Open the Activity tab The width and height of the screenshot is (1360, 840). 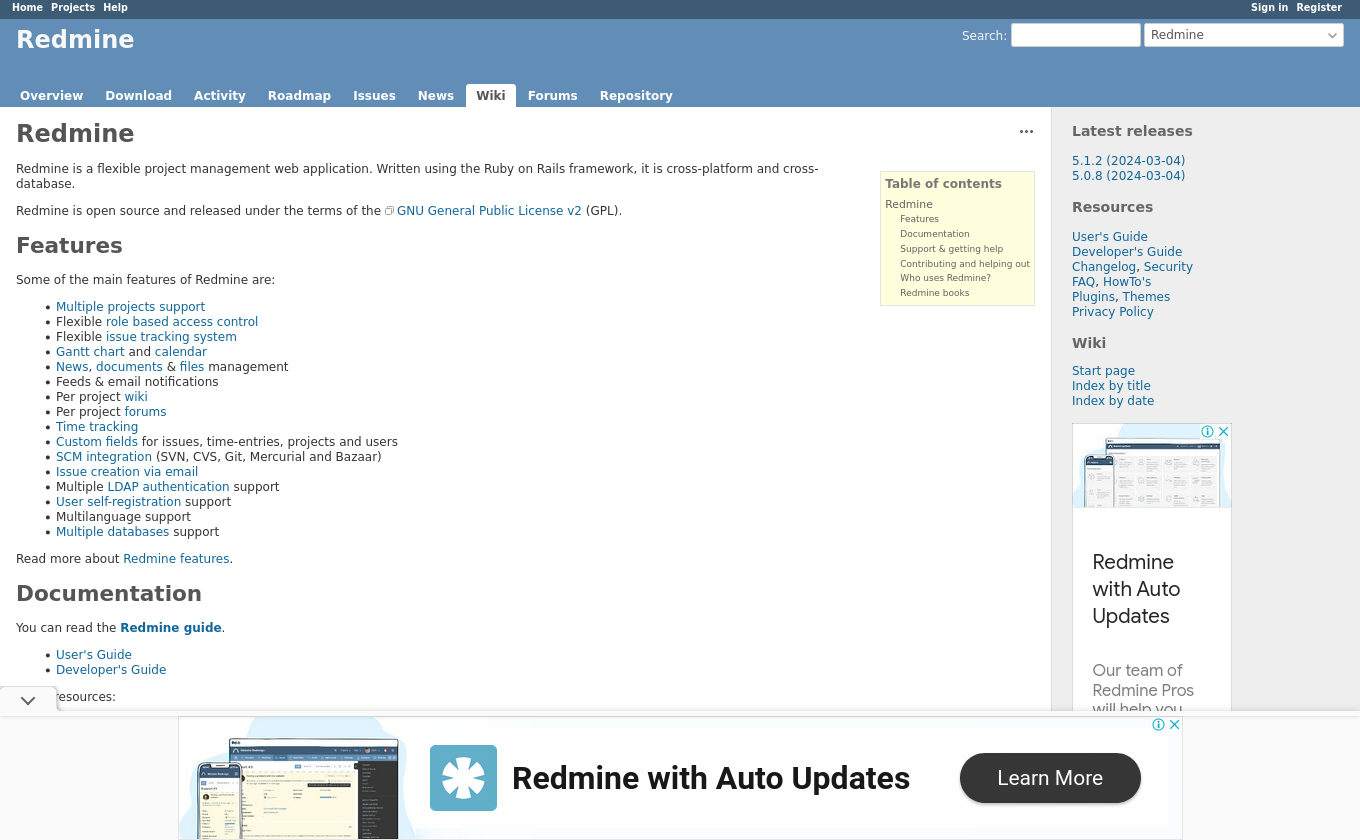[x=220, y=96]
